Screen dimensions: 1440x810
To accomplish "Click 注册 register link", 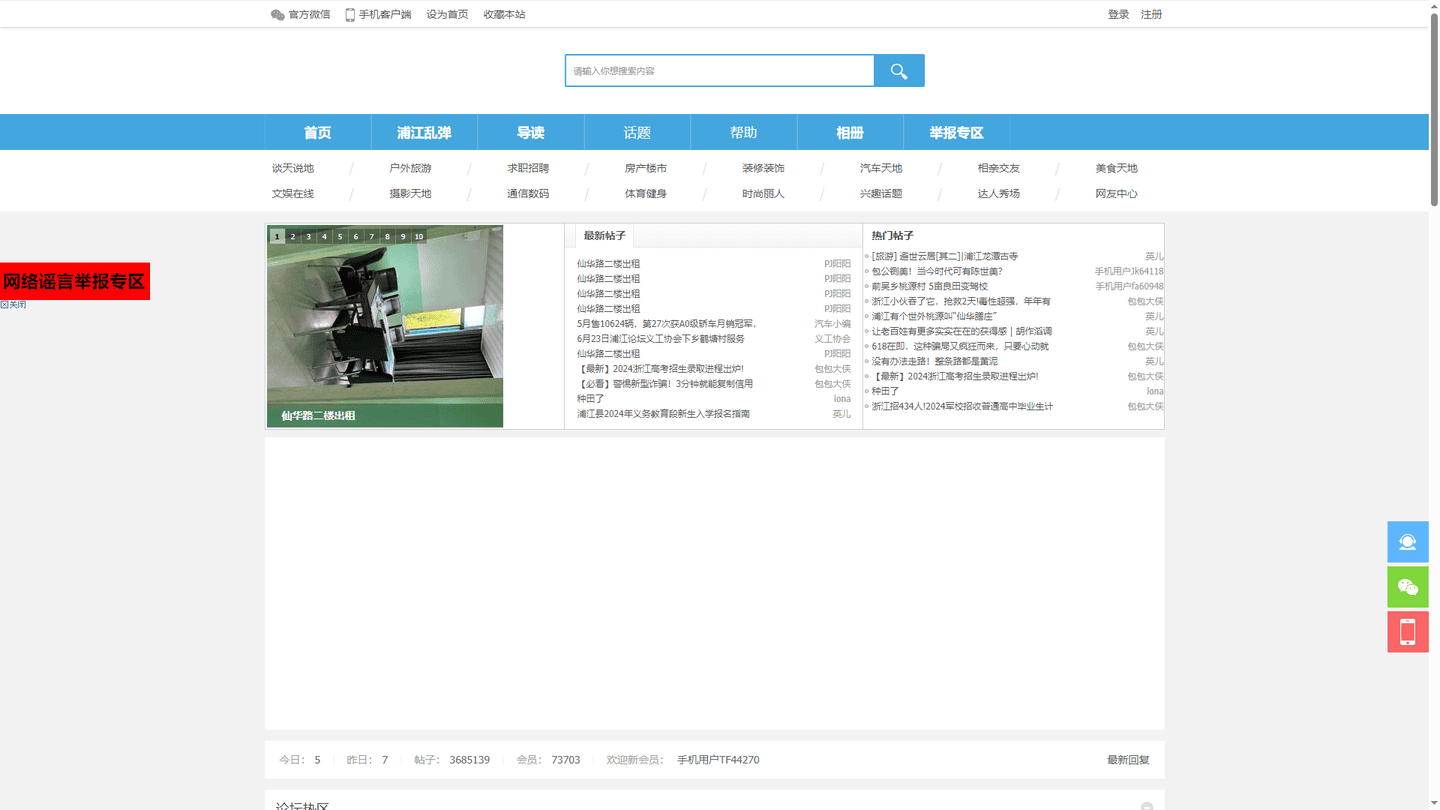I will 1151,14.
